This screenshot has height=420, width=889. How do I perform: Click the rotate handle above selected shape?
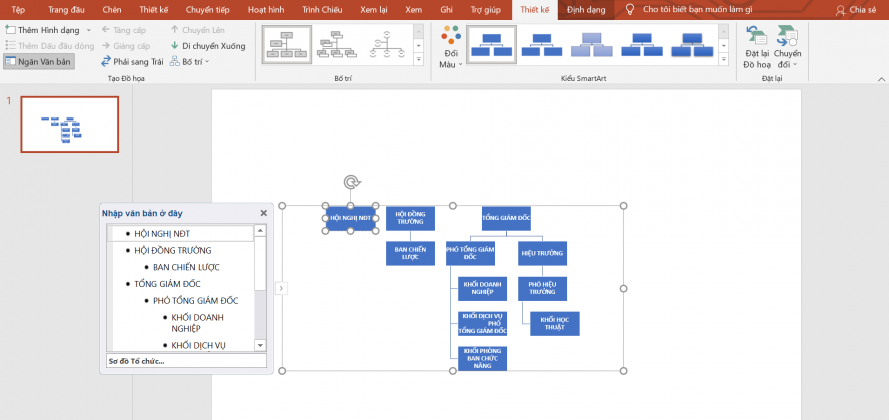tap(351, 182)
